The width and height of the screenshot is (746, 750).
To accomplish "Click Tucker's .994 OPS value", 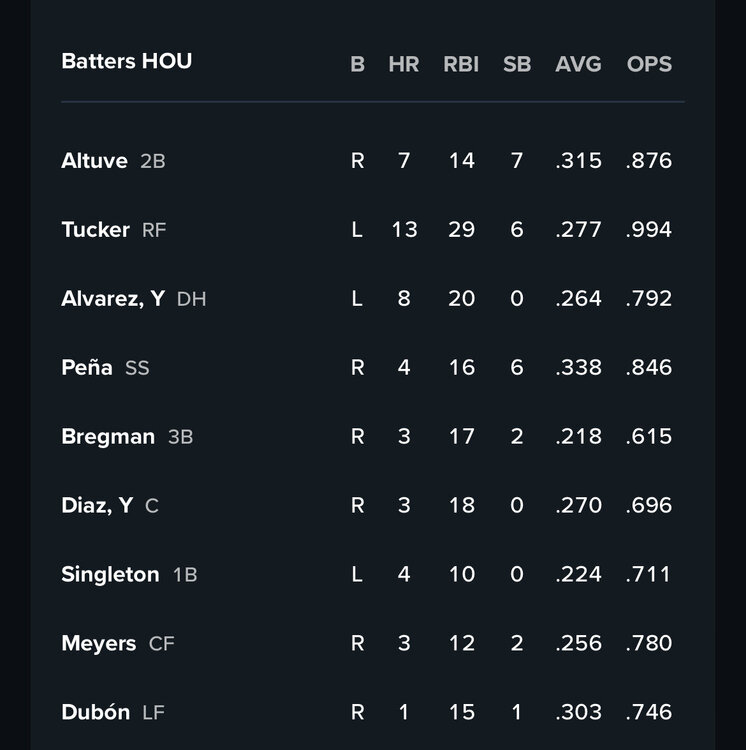I will point(649,230).
